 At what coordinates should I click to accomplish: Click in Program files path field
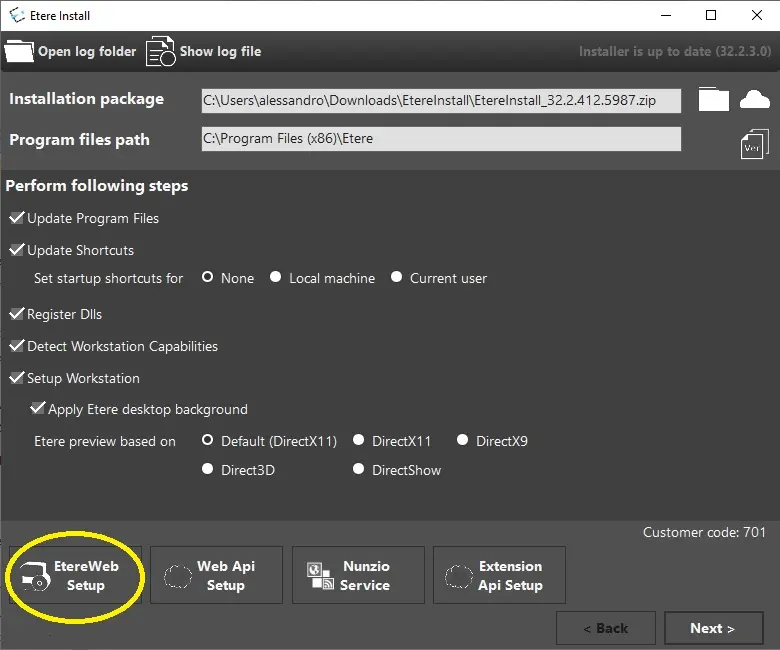(x=440, y=139)
